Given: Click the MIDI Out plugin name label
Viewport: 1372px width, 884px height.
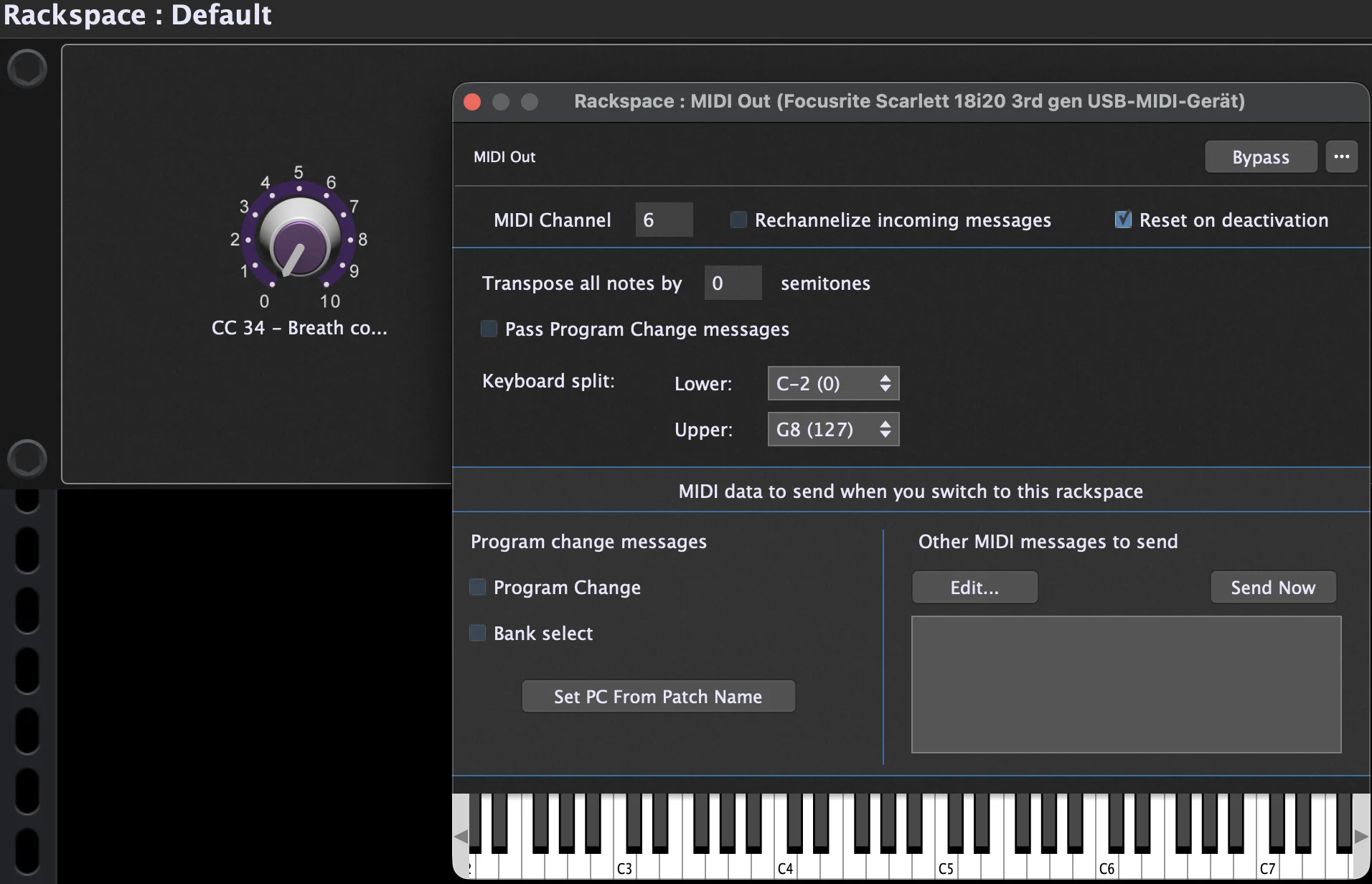Looking at the screenshot, I should (504, 156).
